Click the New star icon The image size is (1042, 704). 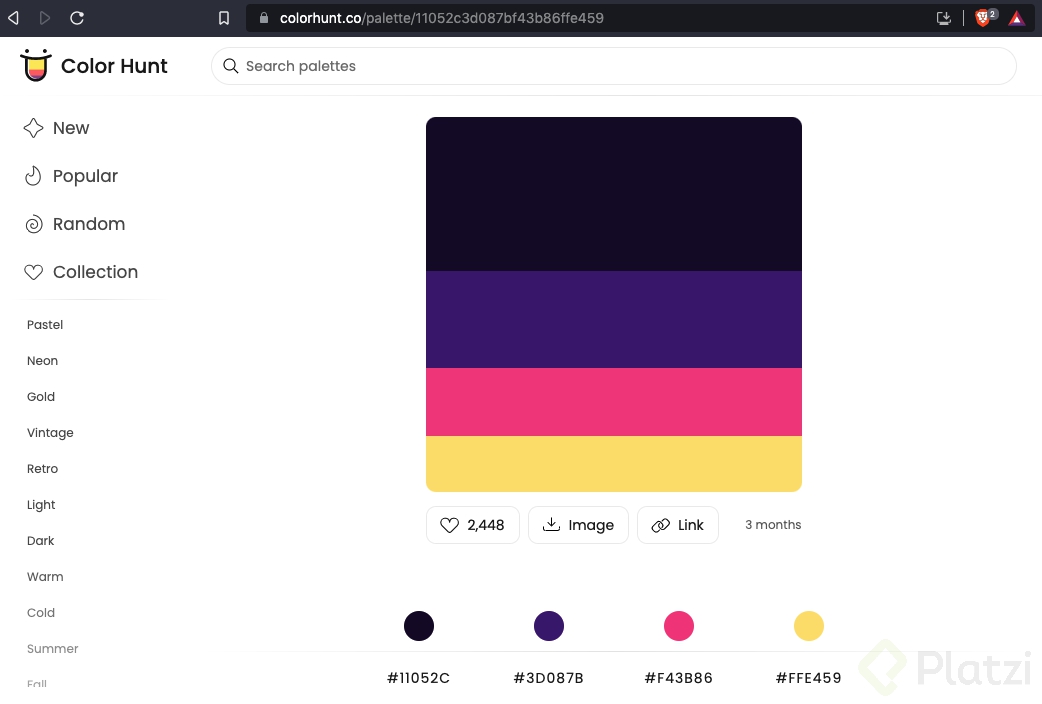pos(33,128)
